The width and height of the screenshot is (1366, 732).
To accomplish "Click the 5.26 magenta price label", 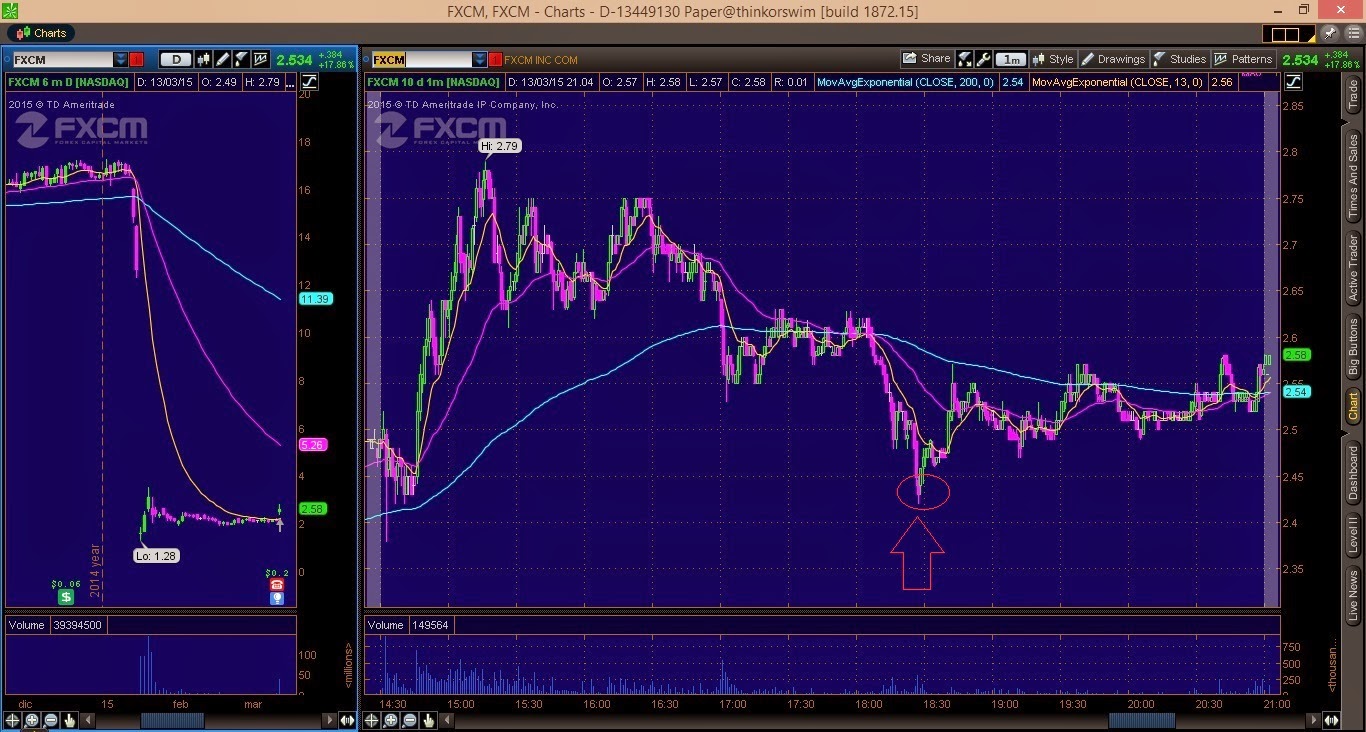I will (x=313, y=444).
